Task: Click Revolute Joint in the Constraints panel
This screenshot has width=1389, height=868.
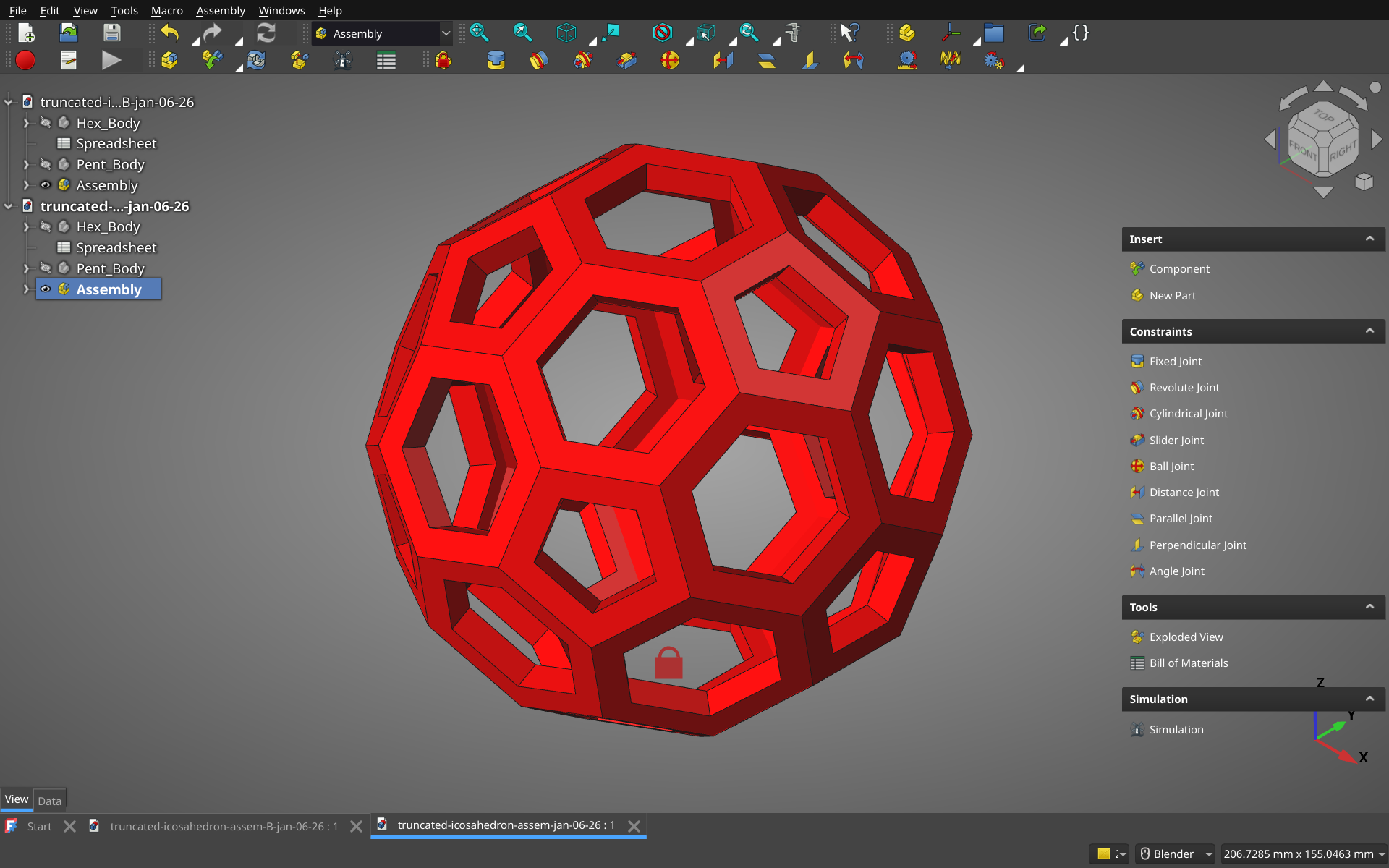Action: [x=1184, y=388]
